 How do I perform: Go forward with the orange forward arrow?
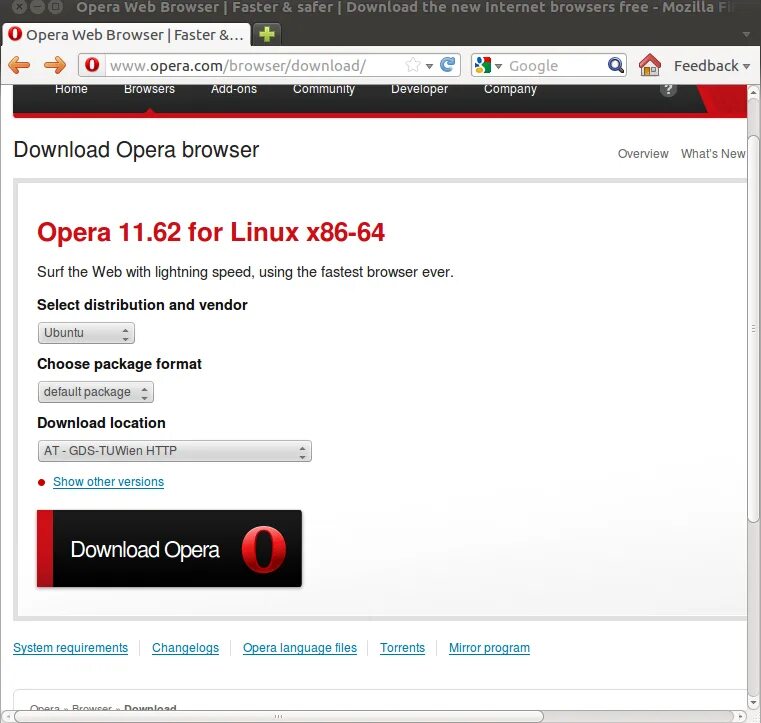coord(54,65)
